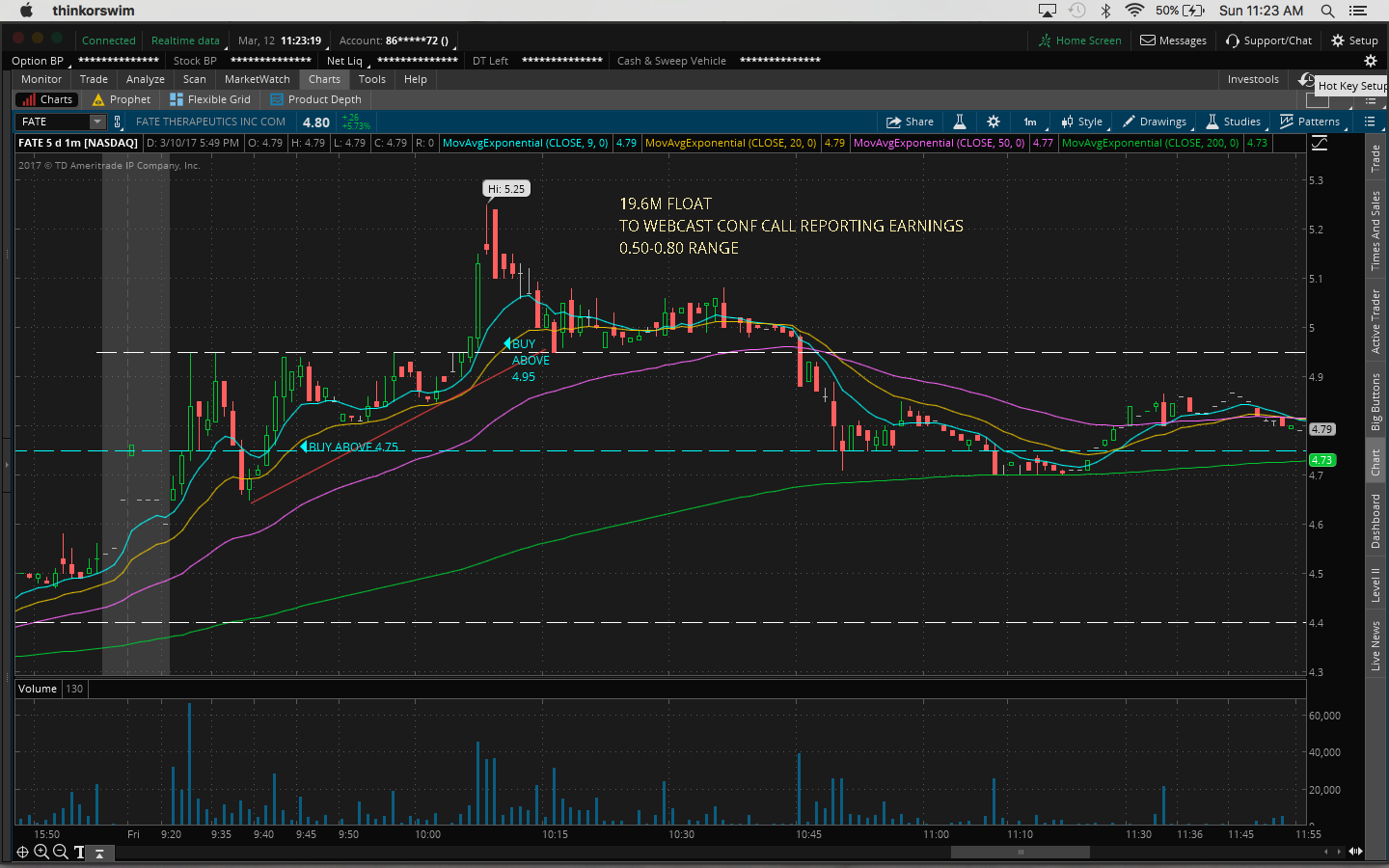Open the Flexible Grid subtab
1389x868 pixels.
point(210,99)
